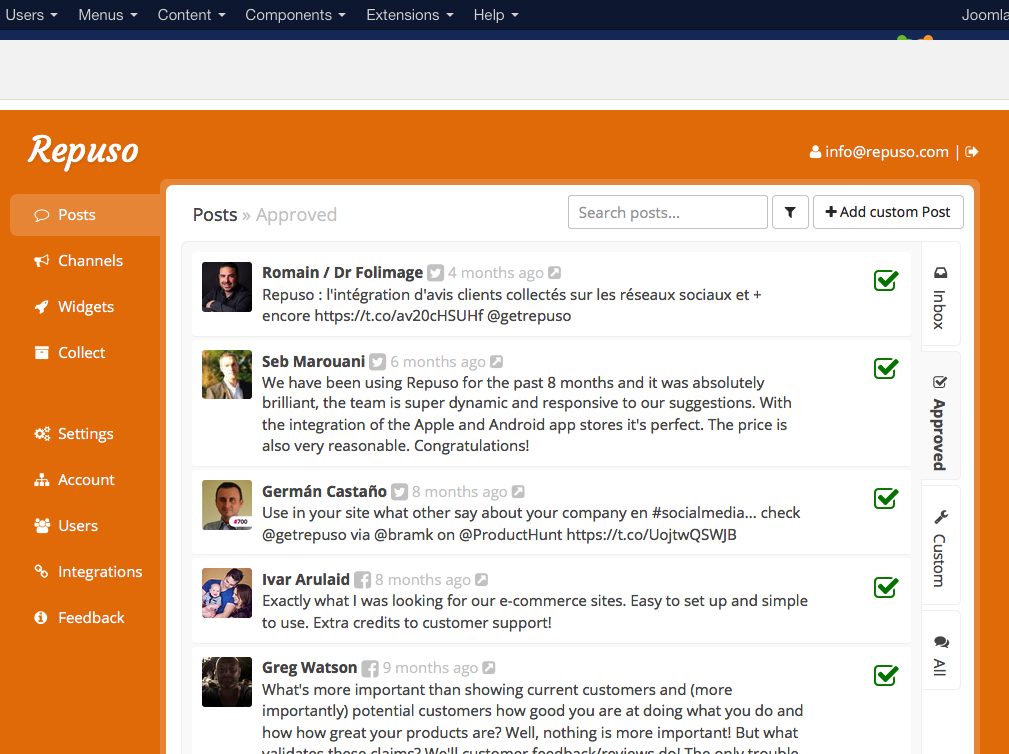Click the Add custom Post button
The image size is (1009, 754).
click(888, 212)
